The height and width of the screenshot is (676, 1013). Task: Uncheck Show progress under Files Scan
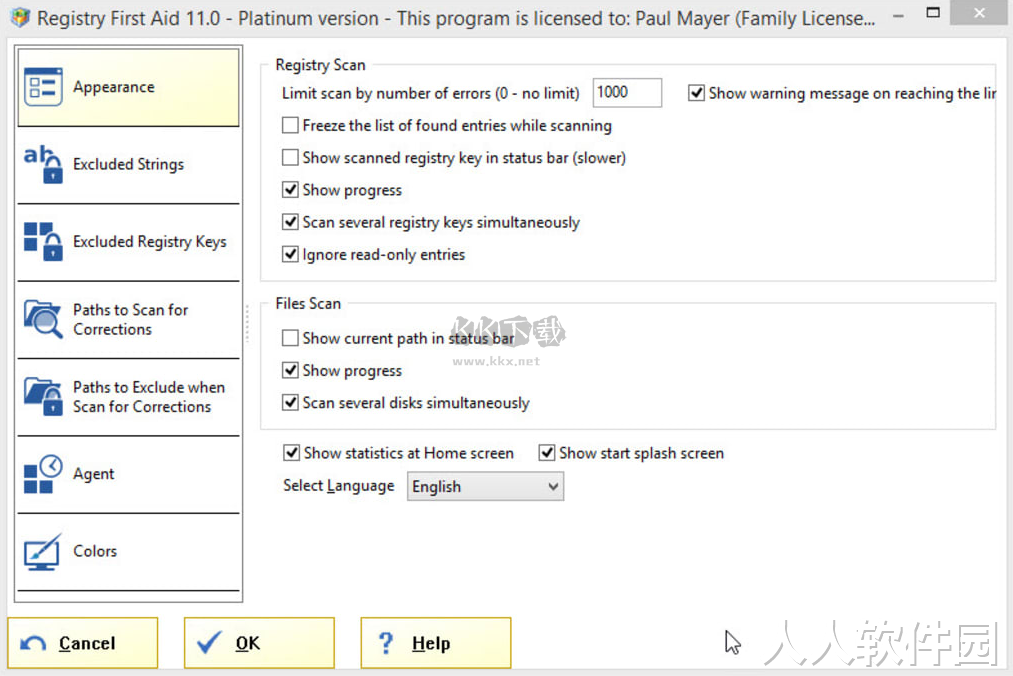tap(290, 370)
